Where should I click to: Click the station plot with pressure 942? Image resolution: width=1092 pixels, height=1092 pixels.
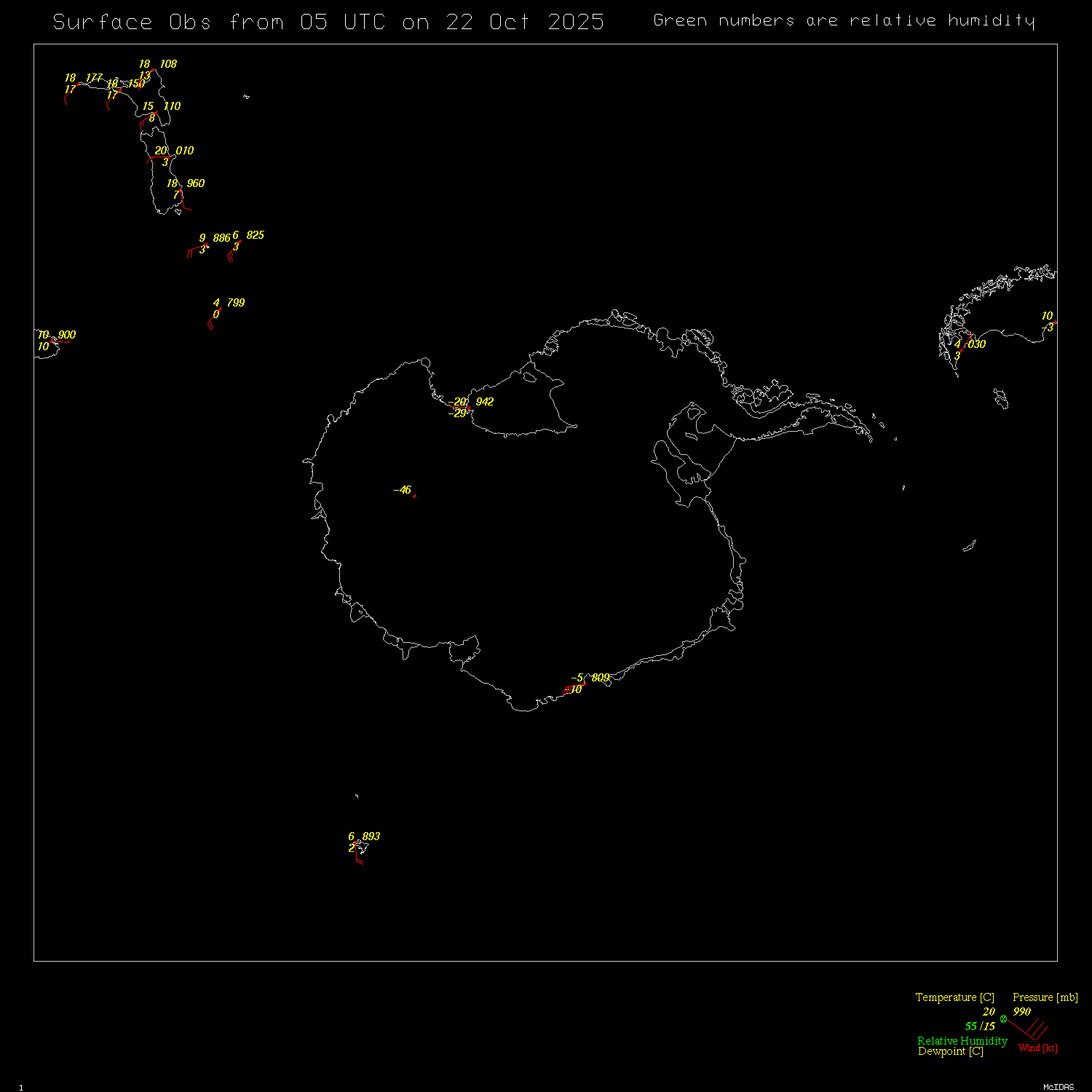(x=468, y=408)
